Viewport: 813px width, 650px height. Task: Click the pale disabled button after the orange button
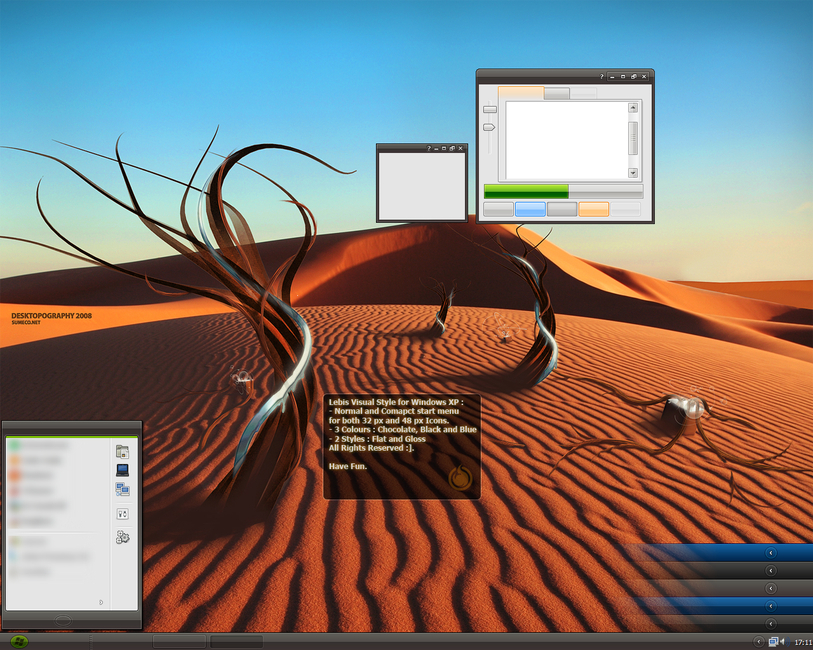625,209
